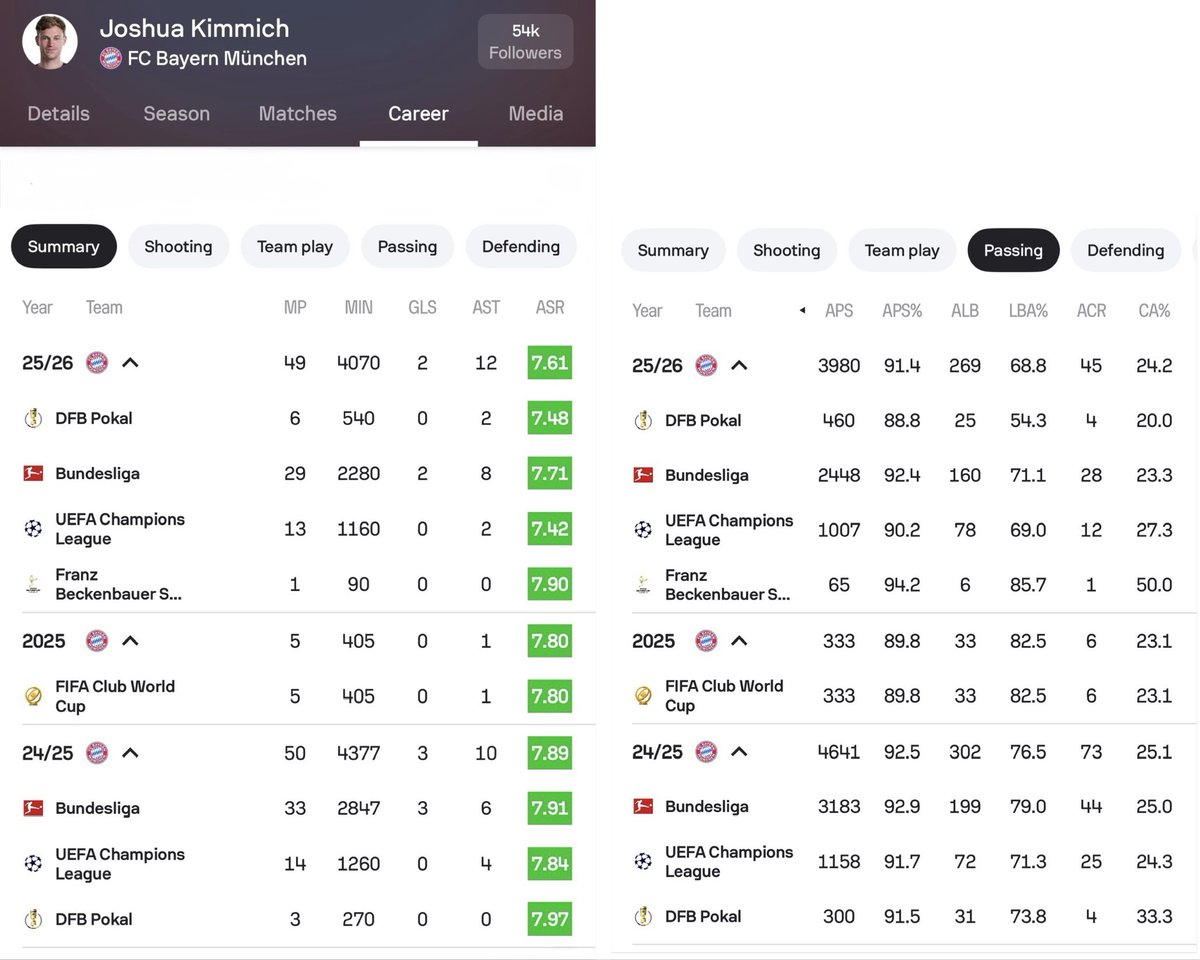The image size is (1200, 960).
Task: Select Shooting filter in left panel
Action: (178, 246)
